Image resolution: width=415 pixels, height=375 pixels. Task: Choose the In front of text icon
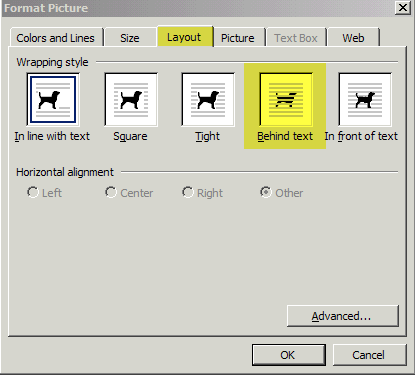365,99
